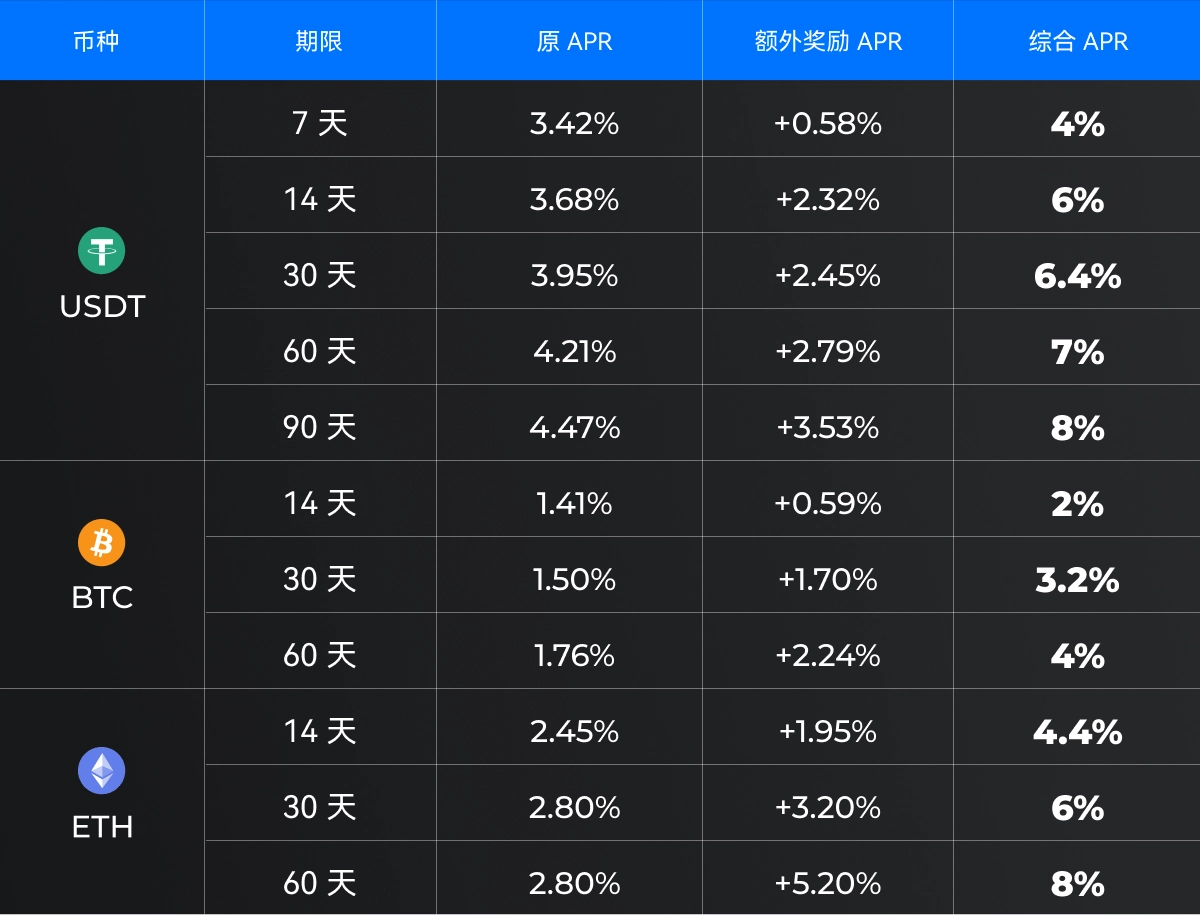Click the purple ETH Ethereum icon
The width and height of the screenshot is (1200, 916).
point(102,770)
